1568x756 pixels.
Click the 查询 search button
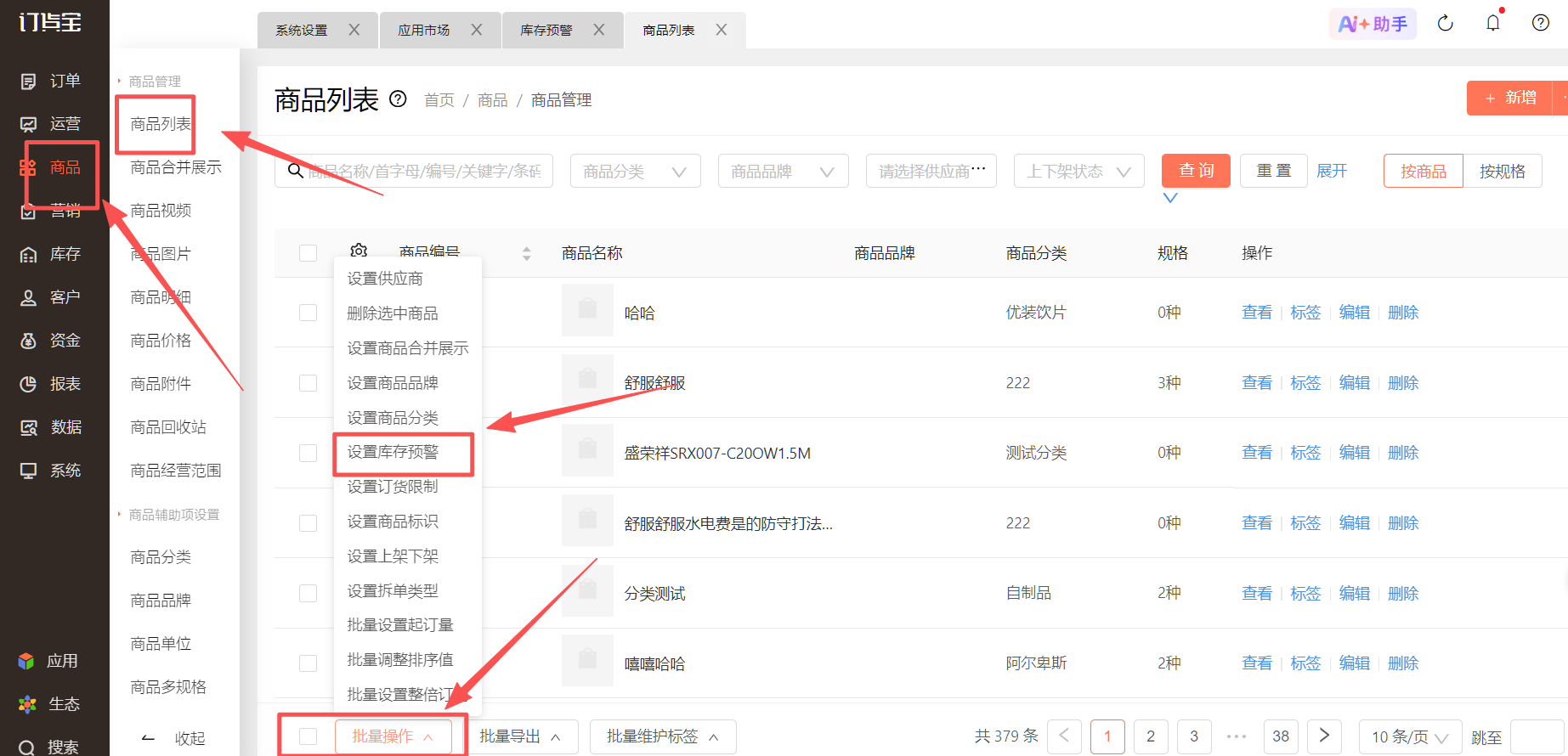click(1196, 171)
